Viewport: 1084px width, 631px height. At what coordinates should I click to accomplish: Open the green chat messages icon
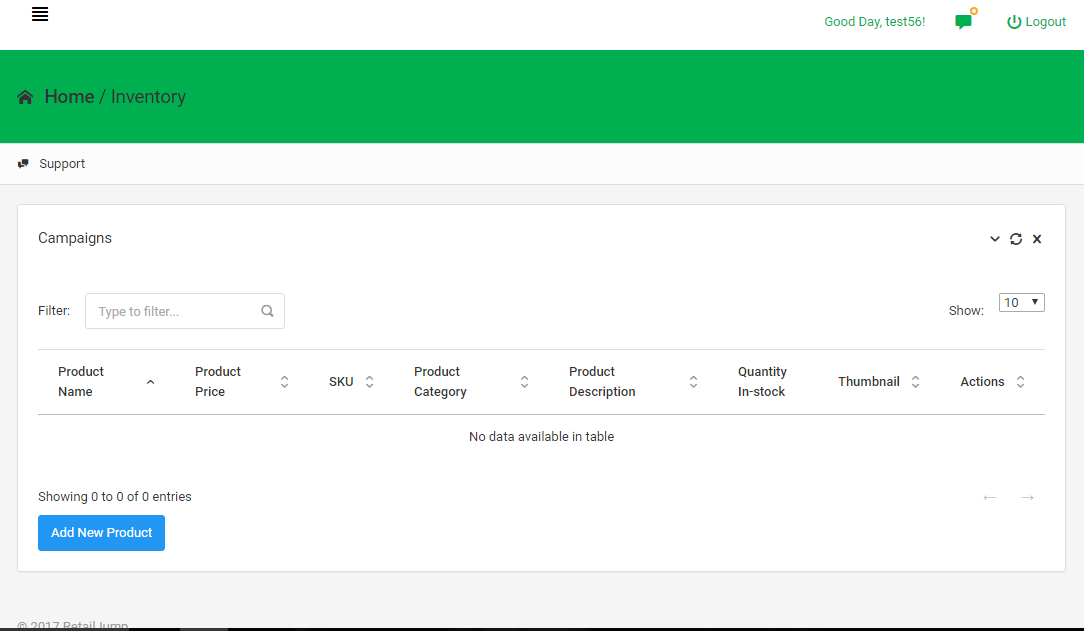pyautogui.click(x=963, y=21)
